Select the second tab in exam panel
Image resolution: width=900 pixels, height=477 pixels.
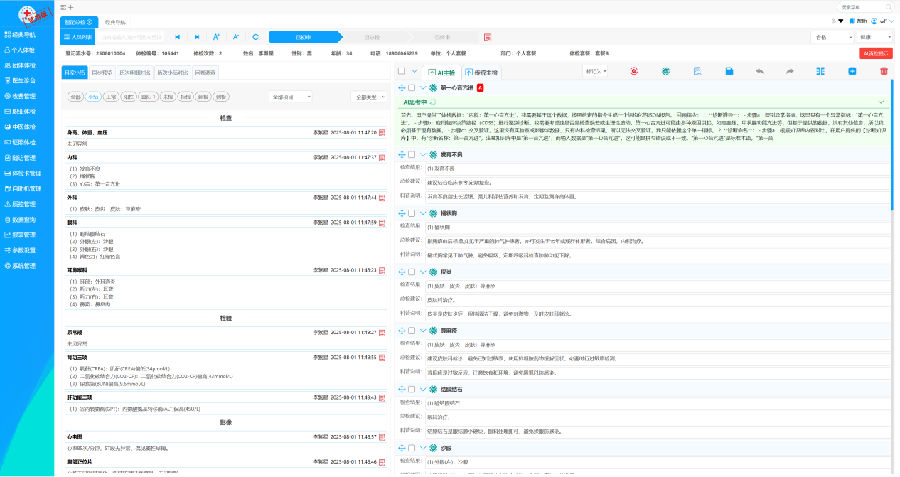coord(102,72)
